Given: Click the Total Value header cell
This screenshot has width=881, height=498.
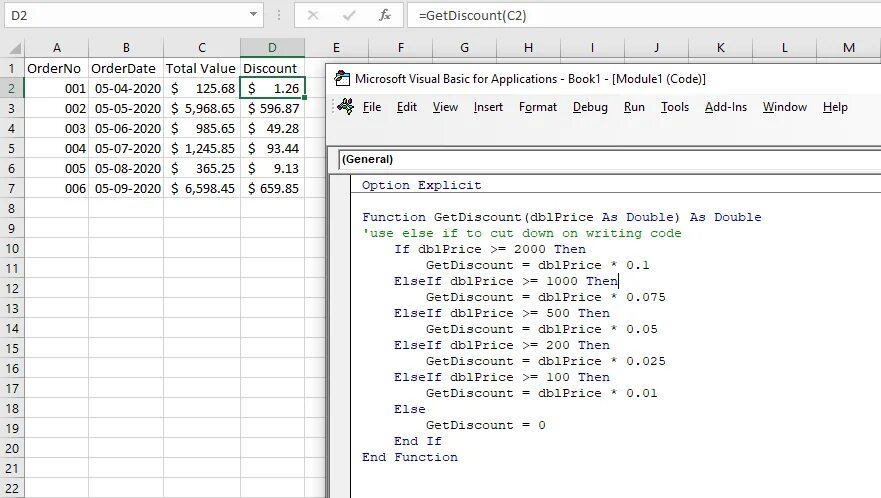Looking at the screenshot, I should (x=202, y=68).
